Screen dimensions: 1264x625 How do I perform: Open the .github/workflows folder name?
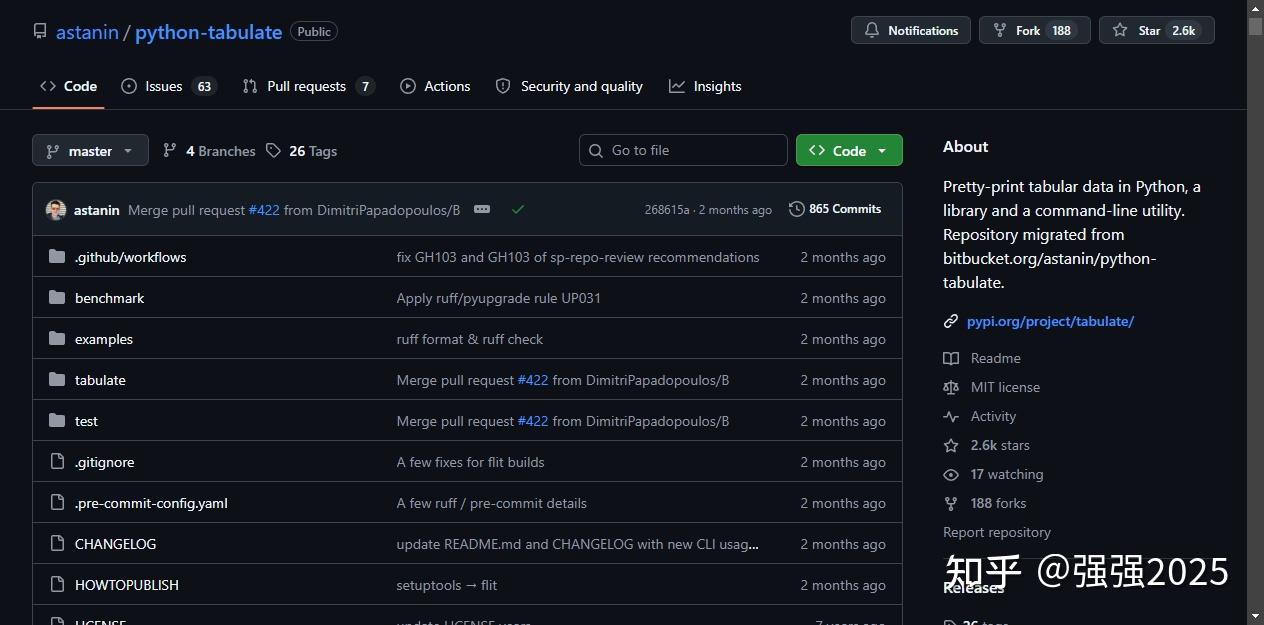point(131,257)
